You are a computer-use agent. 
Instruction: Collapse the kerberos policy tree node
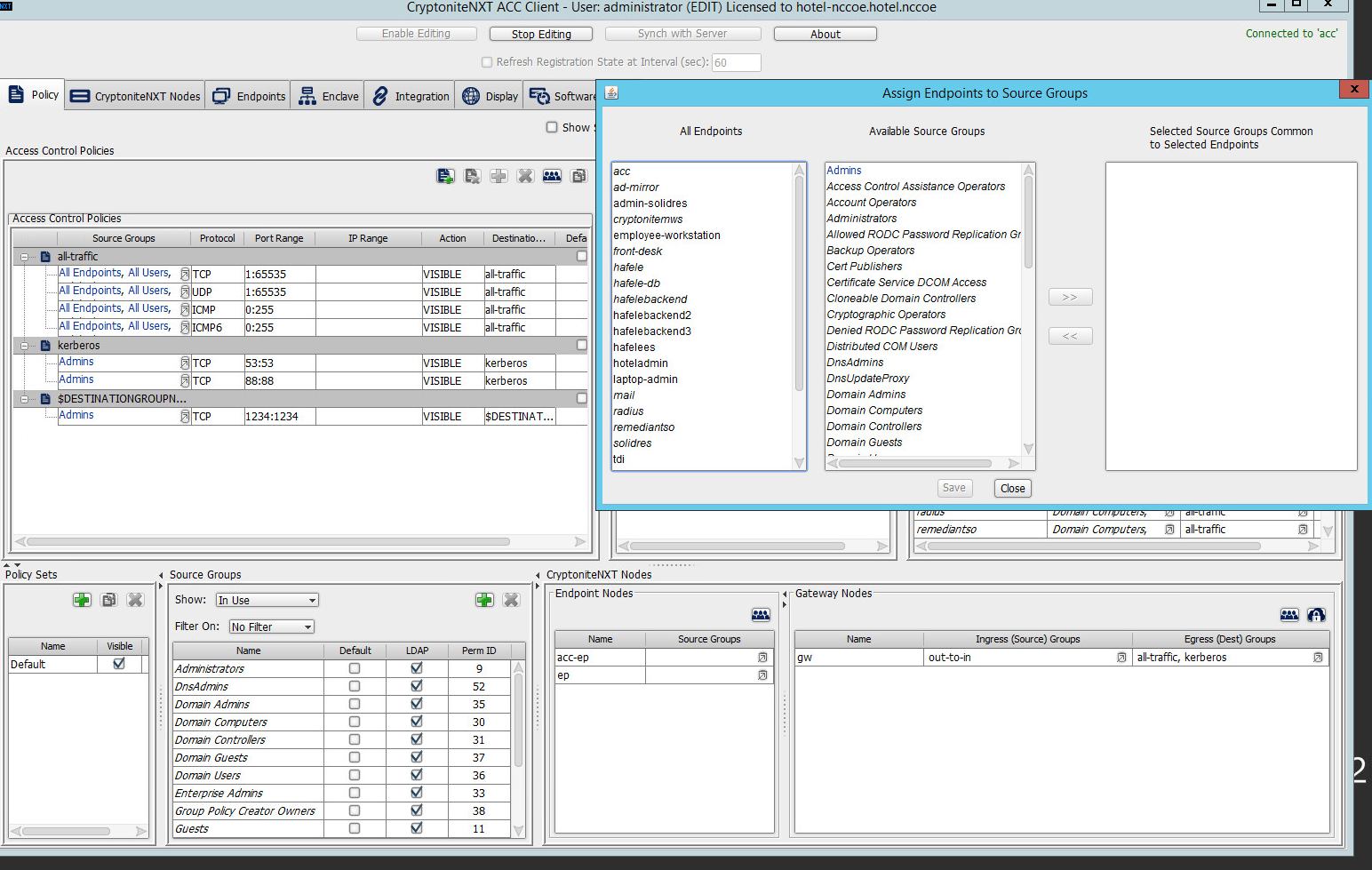pos(24,346)
